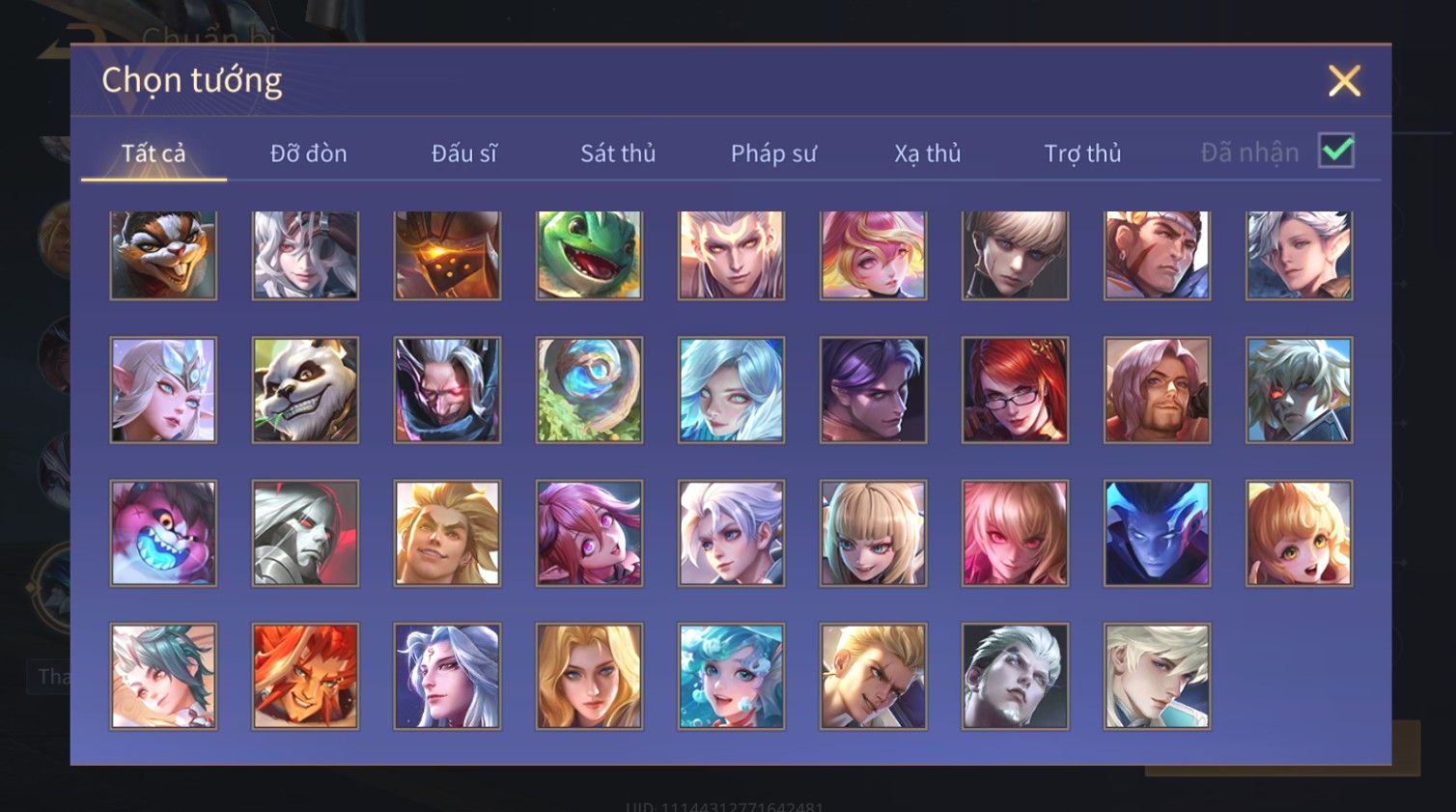Select the swirling orb nature hero portrait
The width and height of the screenshot is (1456, 812).
tap(589, 390)
